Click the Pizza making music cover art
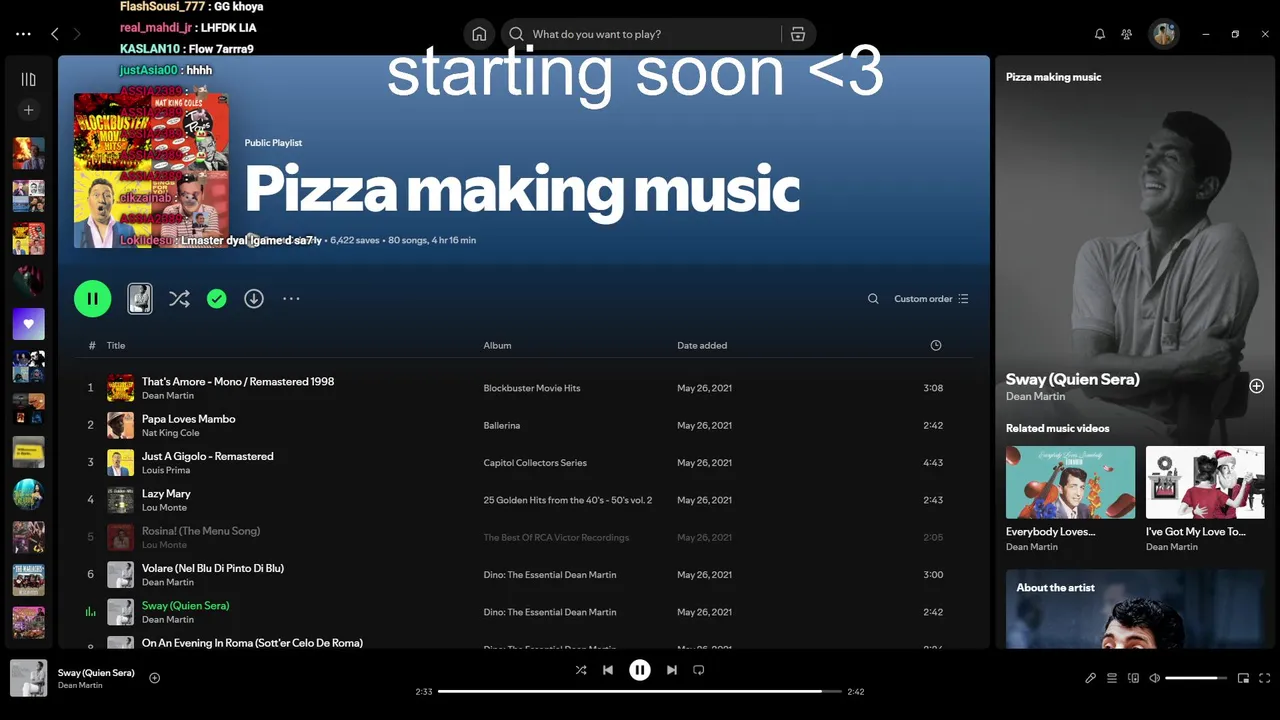This screenshot has height=720, width=1280. point(151,170)
